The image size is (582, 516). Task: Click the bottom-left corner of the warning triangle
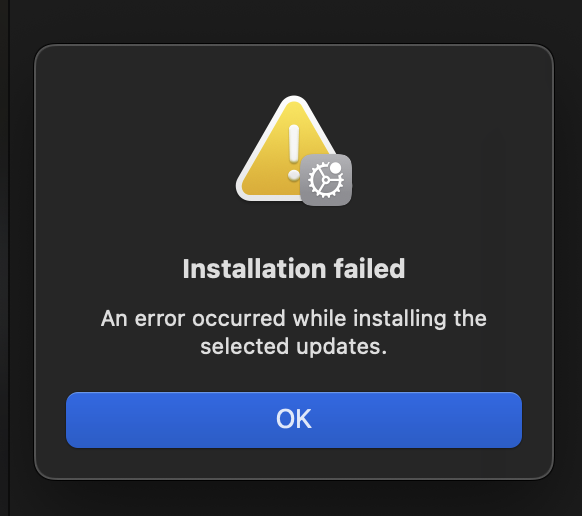click(x=244, y=192)
